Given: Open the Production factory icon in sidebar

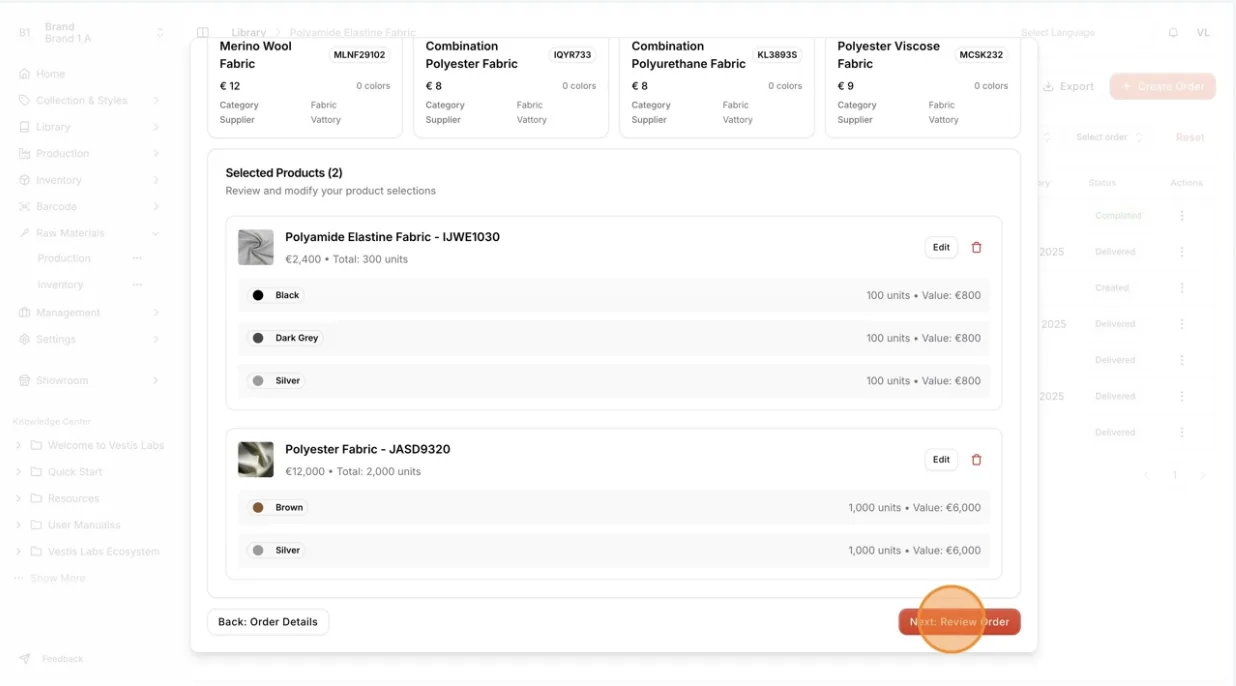Looking at the screenshot, I should point(25,153).
